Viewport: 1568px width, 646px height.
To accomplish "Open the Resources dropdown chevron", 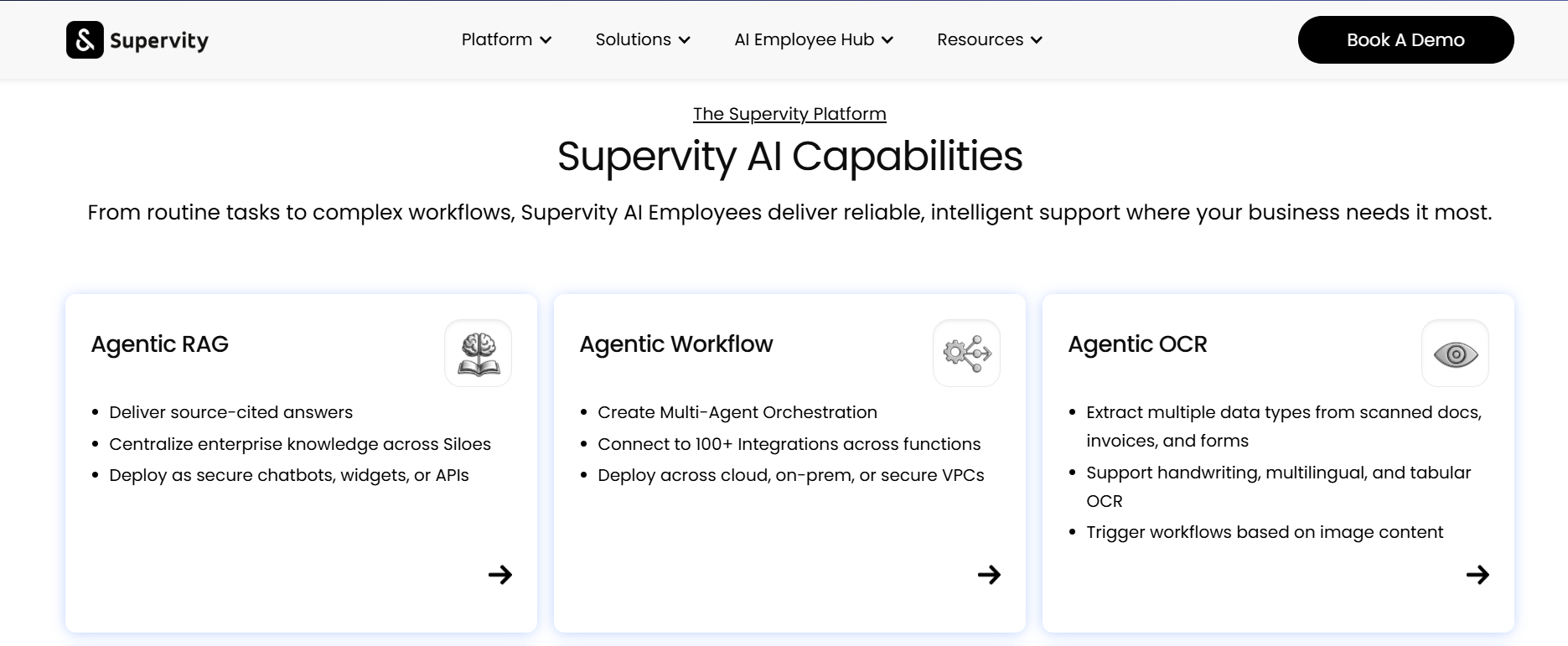I will (x=1037, y=40).
